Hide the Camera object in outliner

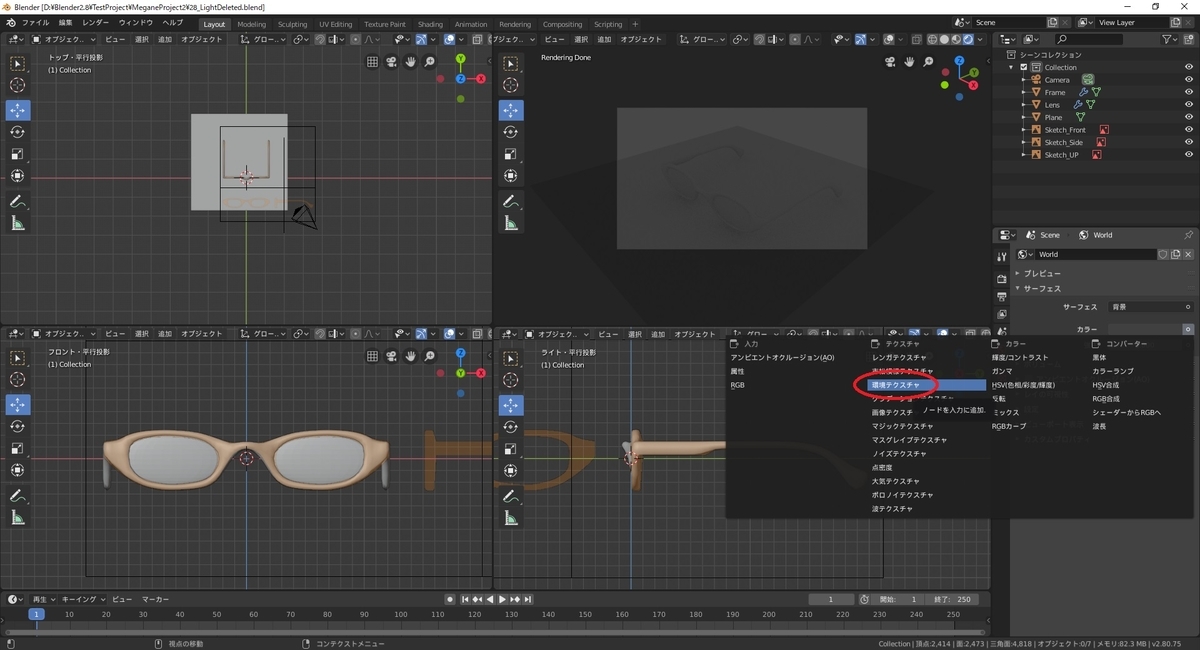click(x=1188, y=80)
